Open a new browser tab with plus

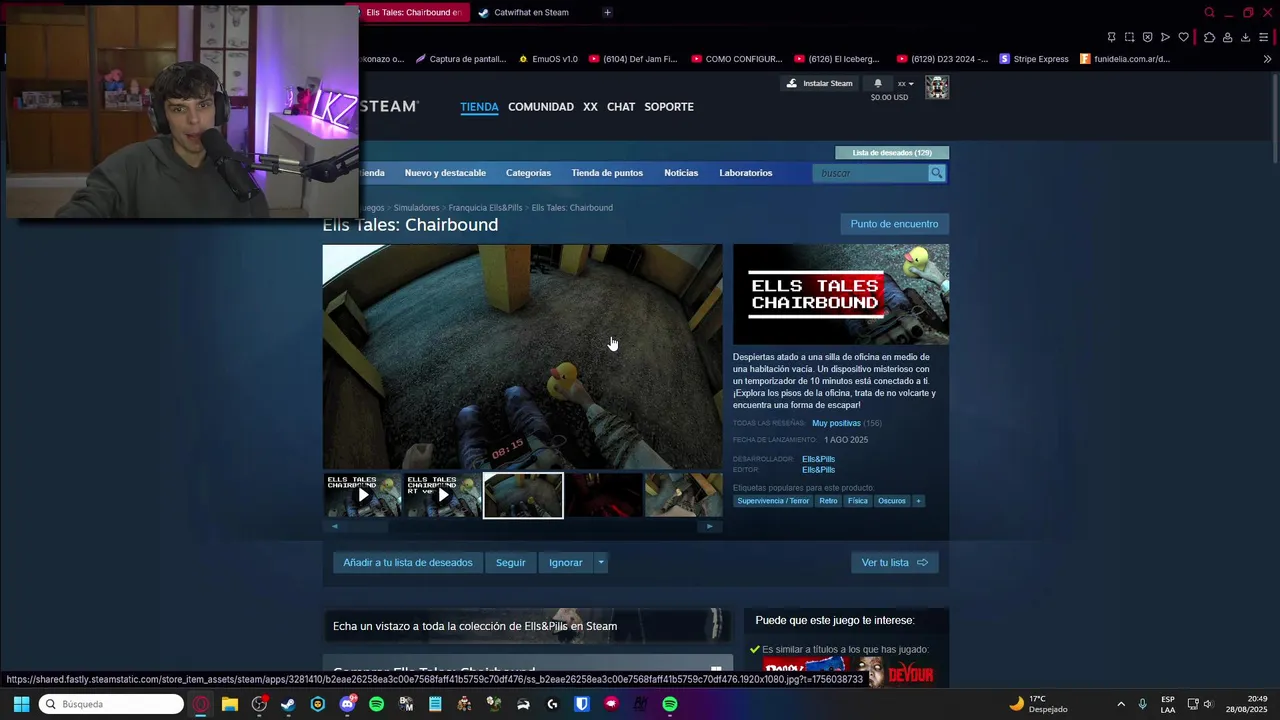[x=607, y=12]
